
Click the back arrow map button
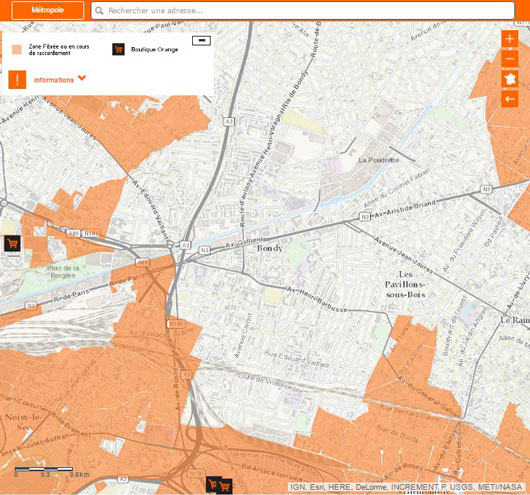[x=509, y=99]
